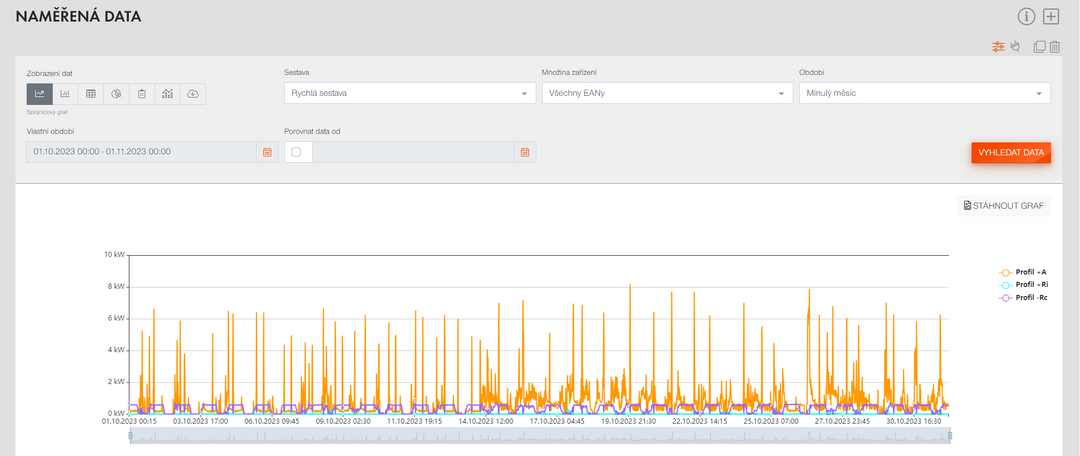Enable the Porovnat data od checkbox

297,152
